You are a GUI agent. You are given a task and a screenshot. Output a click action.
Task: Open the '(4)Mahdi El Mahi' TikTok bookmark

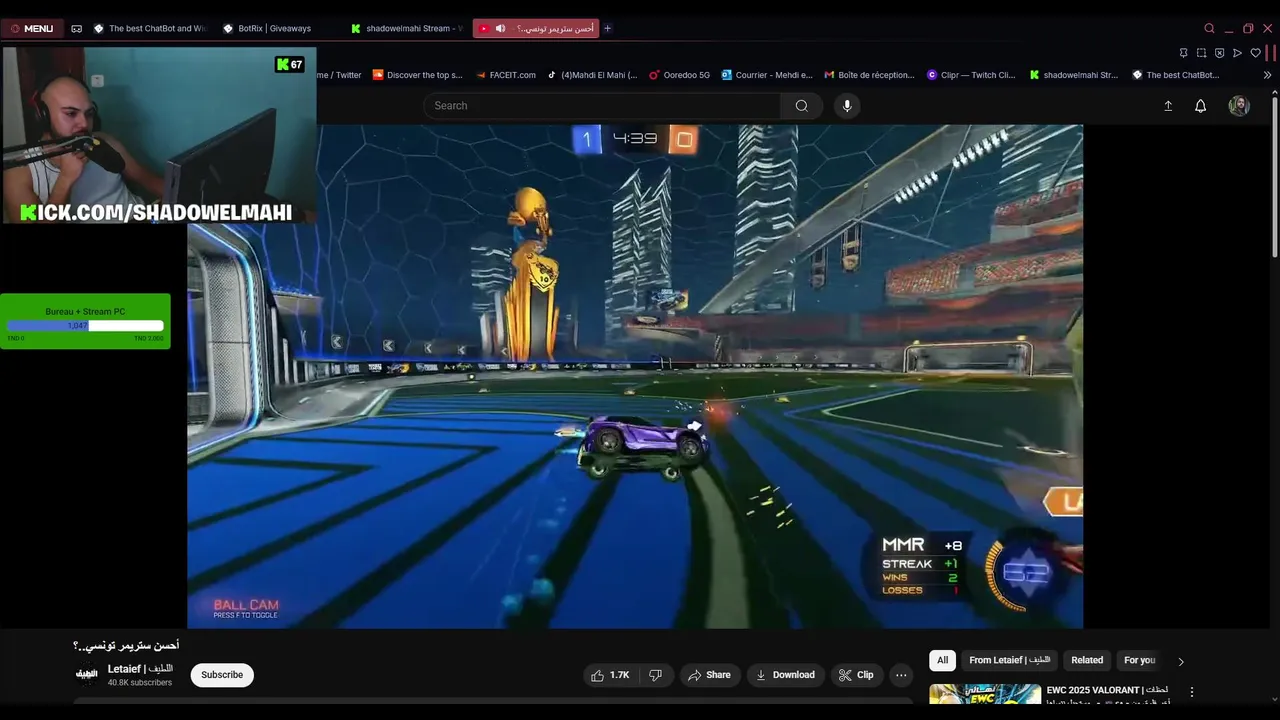(591, 75)
